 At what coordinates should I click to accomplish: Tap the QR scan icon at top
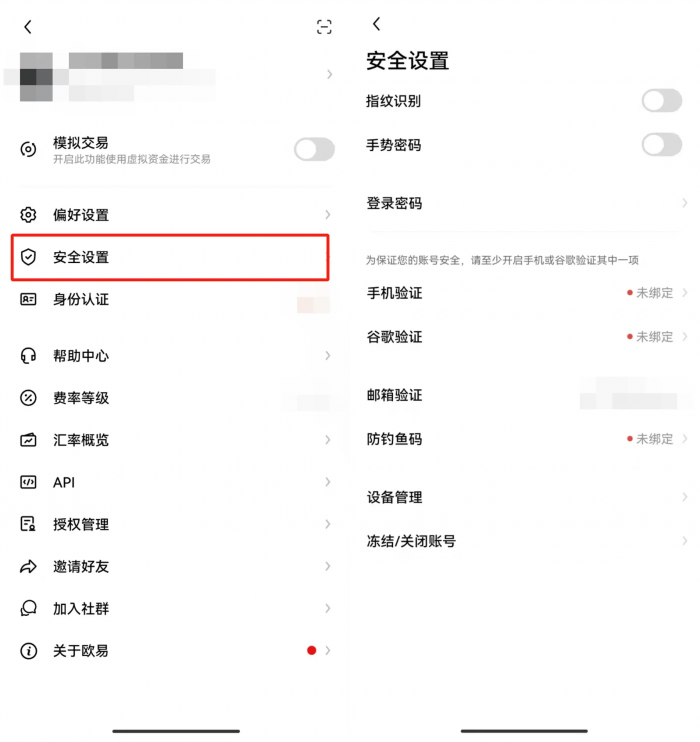(324, 27)
